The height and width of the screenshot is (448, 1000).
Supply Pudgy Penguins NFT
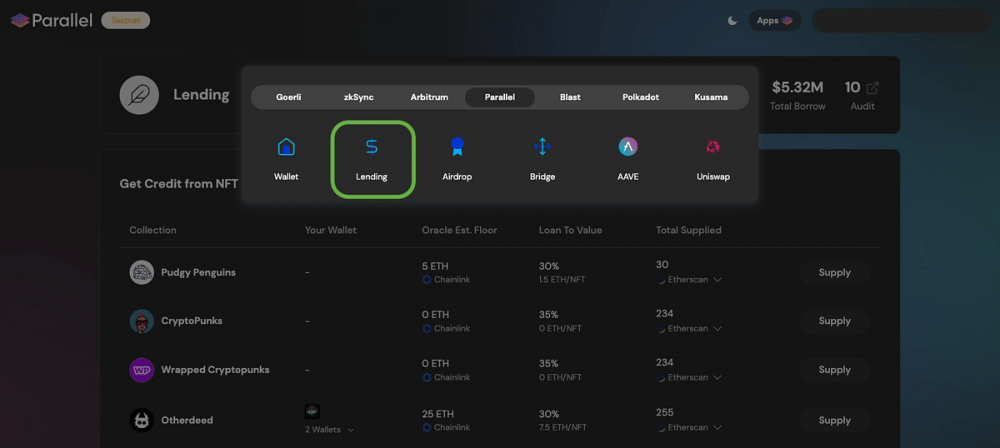835,273
